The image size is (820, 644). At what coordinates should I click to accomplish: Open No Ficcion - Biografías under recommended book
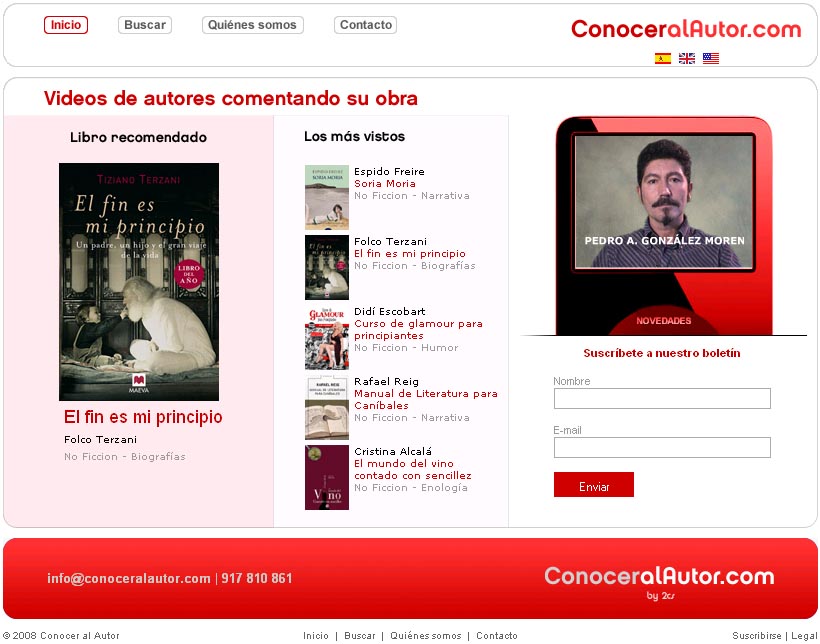(x=125, y=457)
